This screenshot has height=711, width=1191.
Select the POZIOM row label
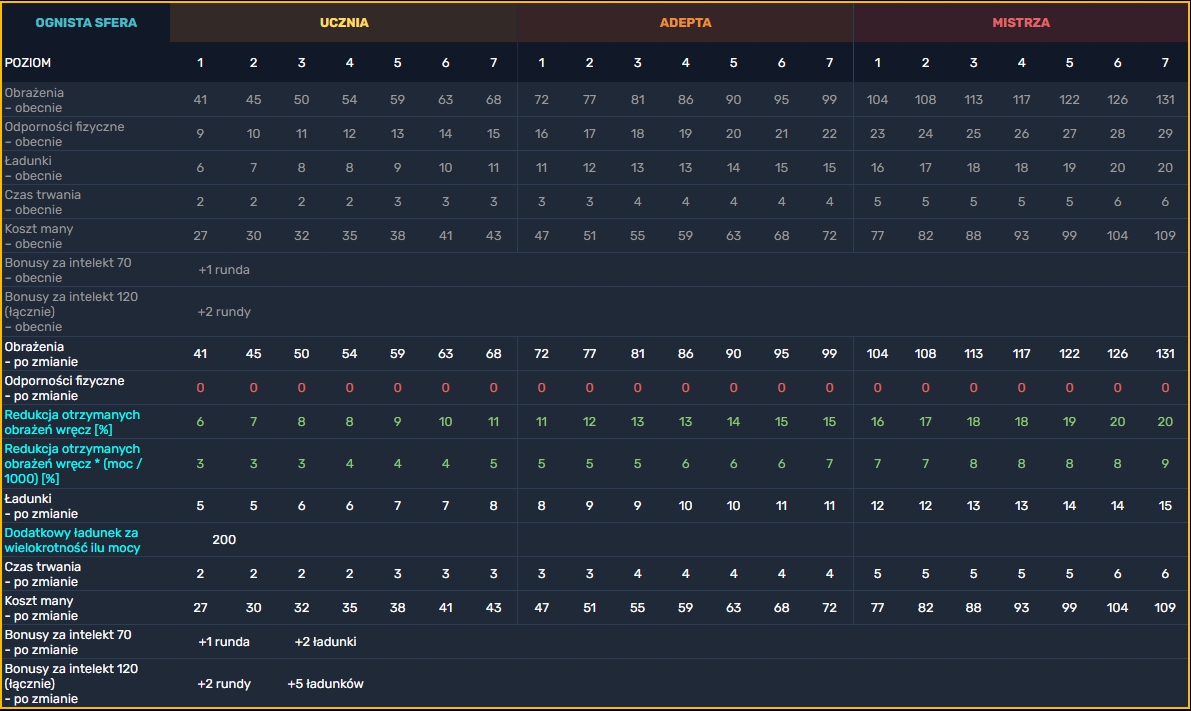[28, 63]
